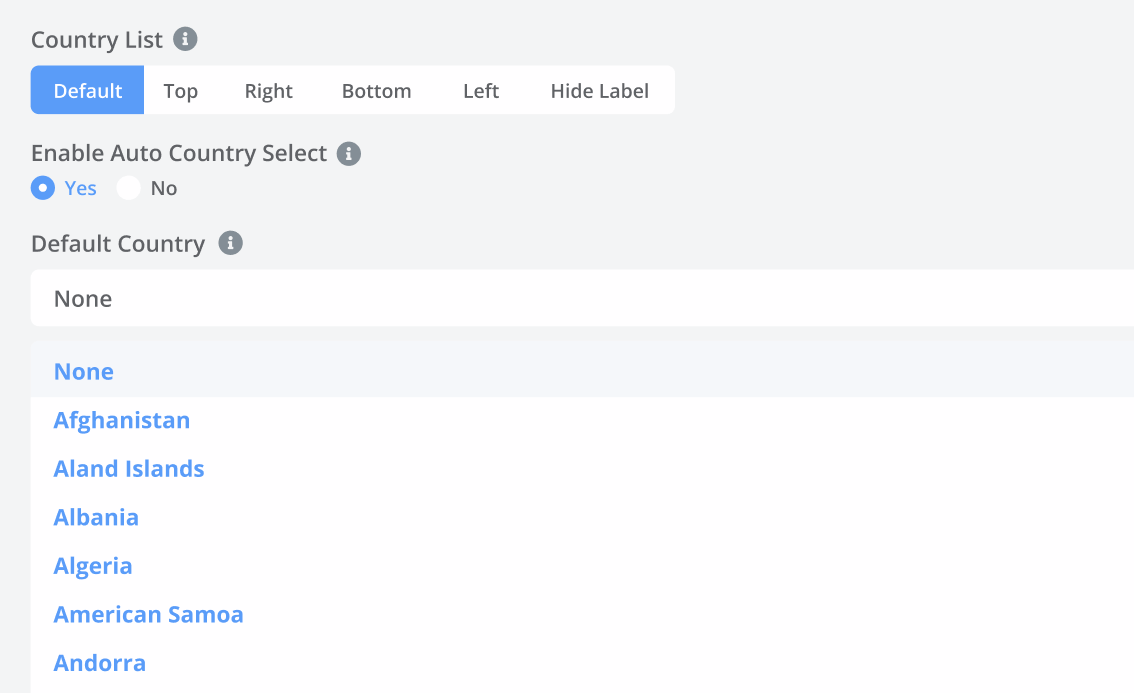Image resolution: width=1134 pixels, height=693 pixels.
Task: Pick Albania as default country
Action: 96,517
